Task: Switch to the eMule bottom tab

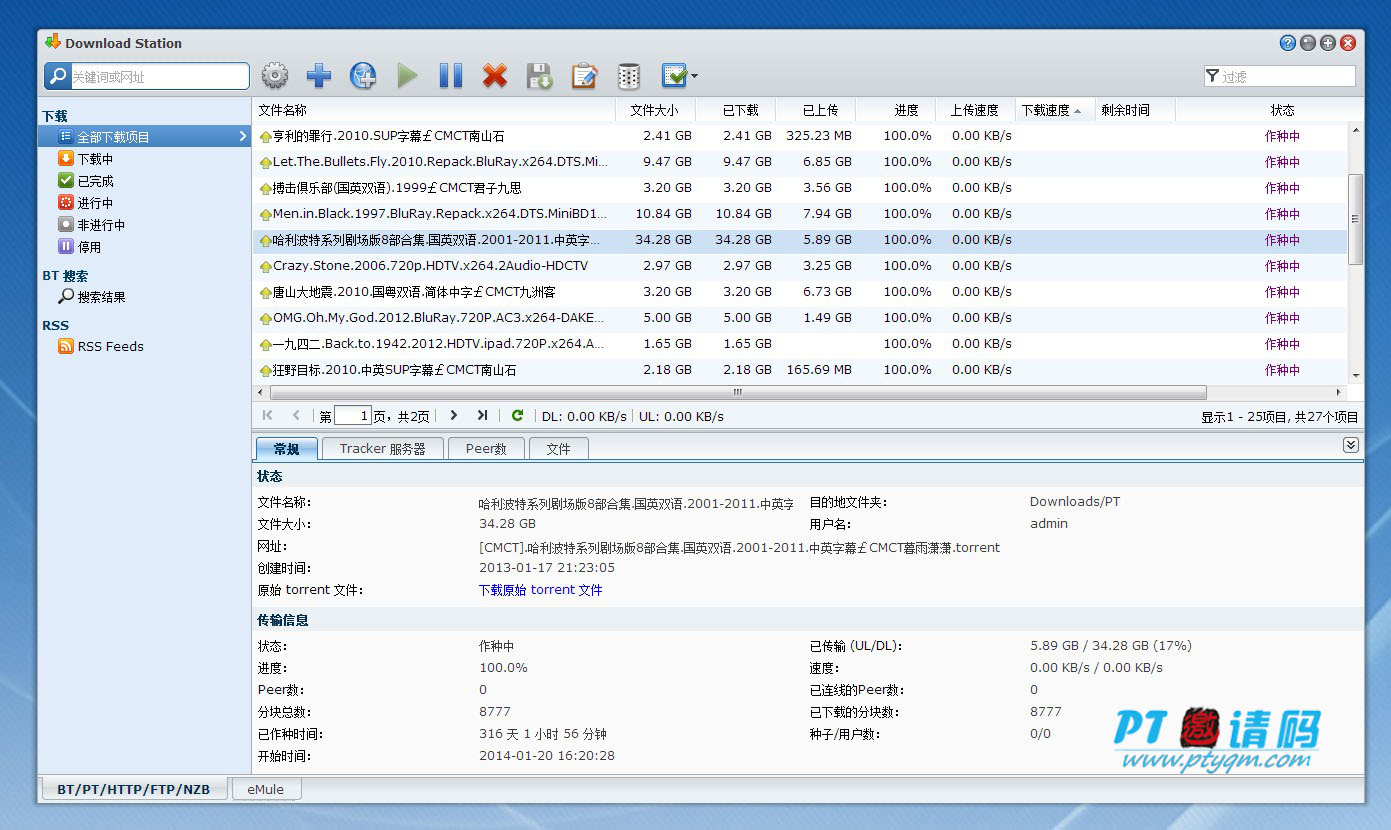Action: [x=266, y=789]
